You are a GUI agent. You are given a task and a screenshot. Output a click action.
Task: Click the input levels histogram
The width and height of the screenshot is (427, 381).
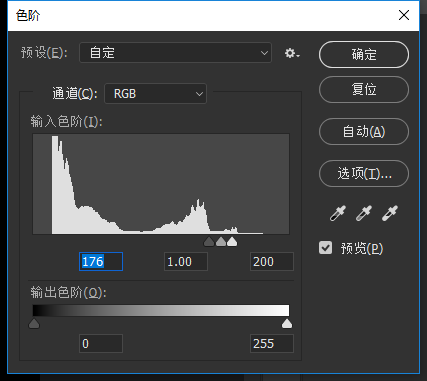161,184
